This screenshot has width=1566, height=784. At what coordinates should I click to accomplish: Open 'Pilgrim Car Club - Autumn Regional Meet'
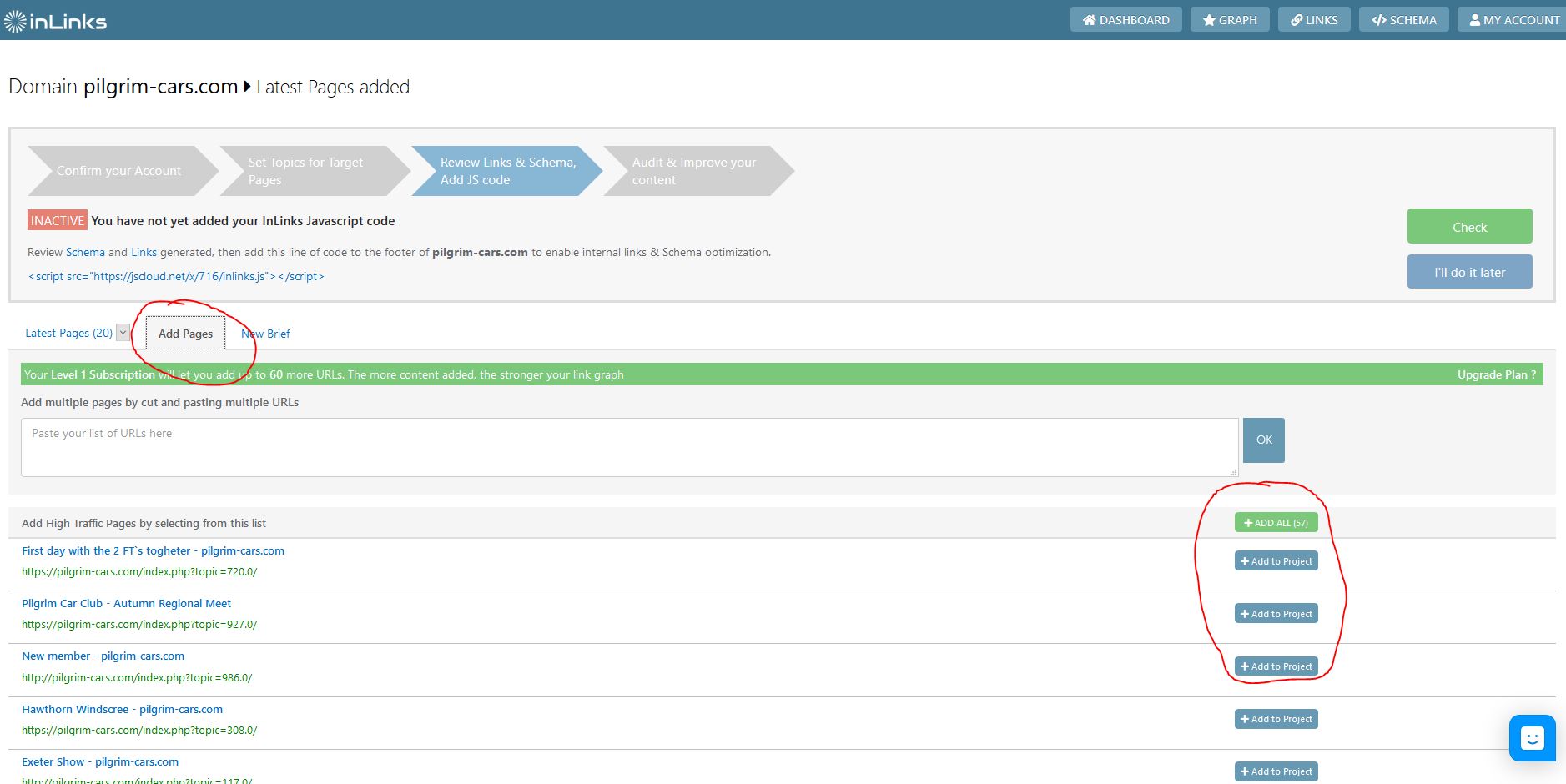[126, 603]
